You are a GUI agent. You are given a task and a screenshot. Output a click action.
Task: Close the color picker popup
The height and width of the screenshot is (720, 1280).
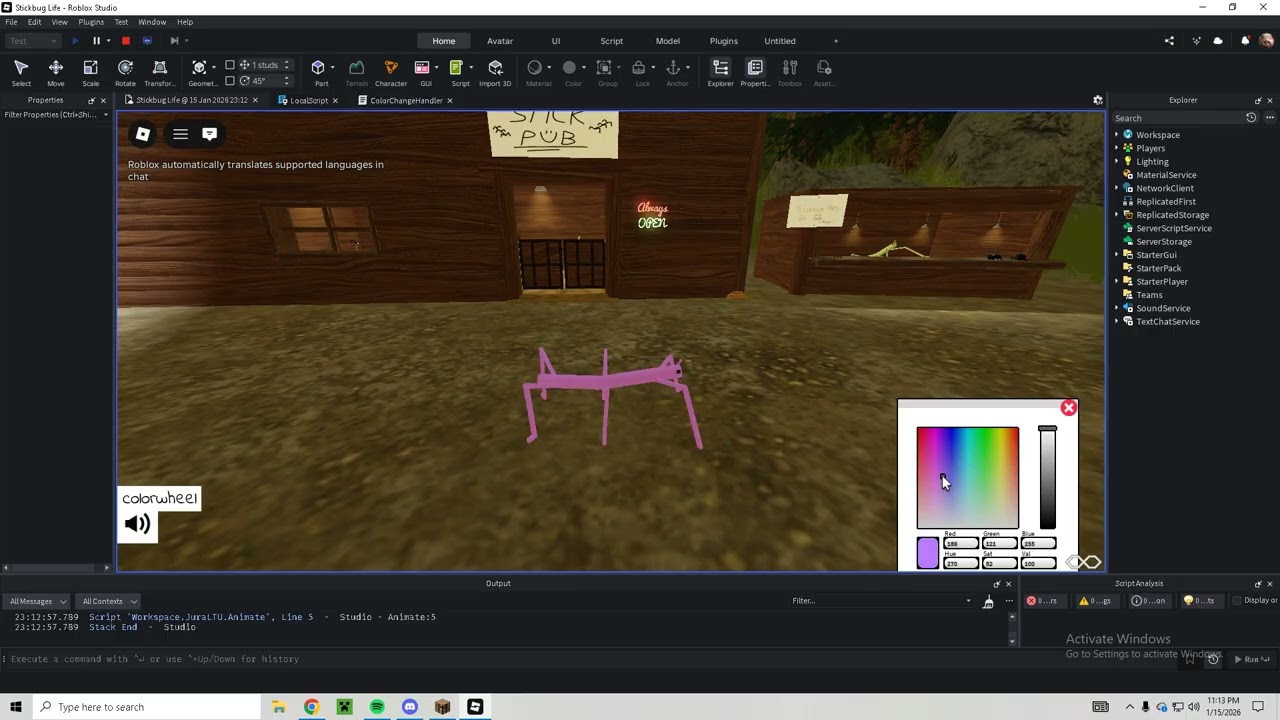[1069, 408]
